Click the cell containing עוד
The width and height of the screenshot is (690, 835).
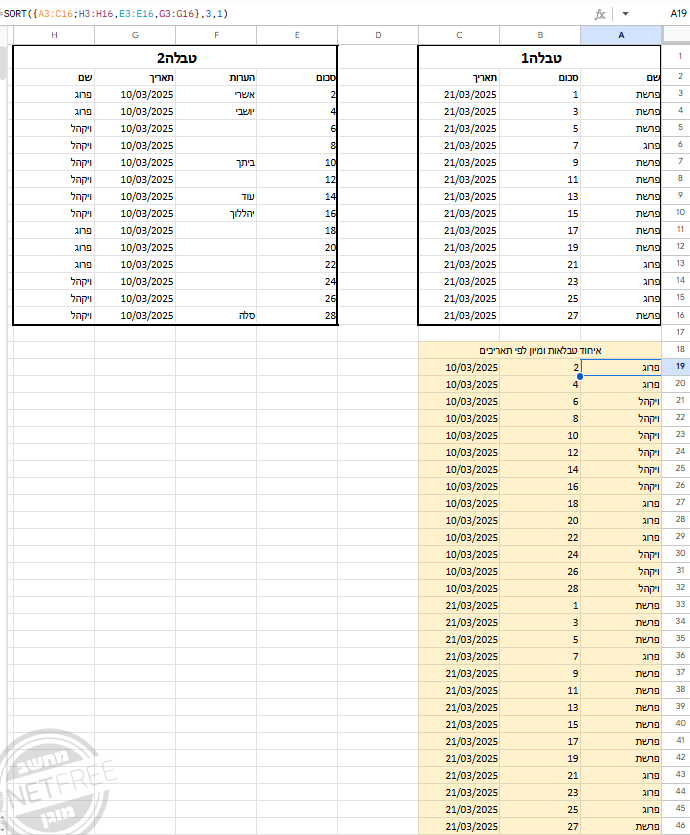click(216, 197)
